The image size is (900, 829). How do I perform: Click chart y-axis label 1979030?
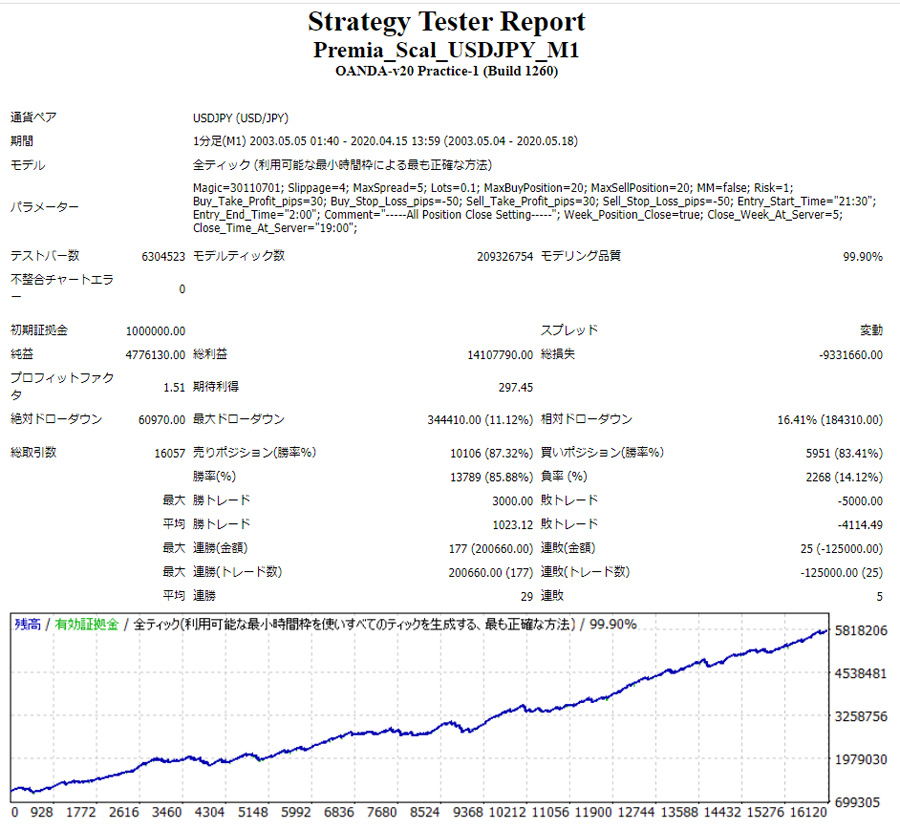pos(861,760)
